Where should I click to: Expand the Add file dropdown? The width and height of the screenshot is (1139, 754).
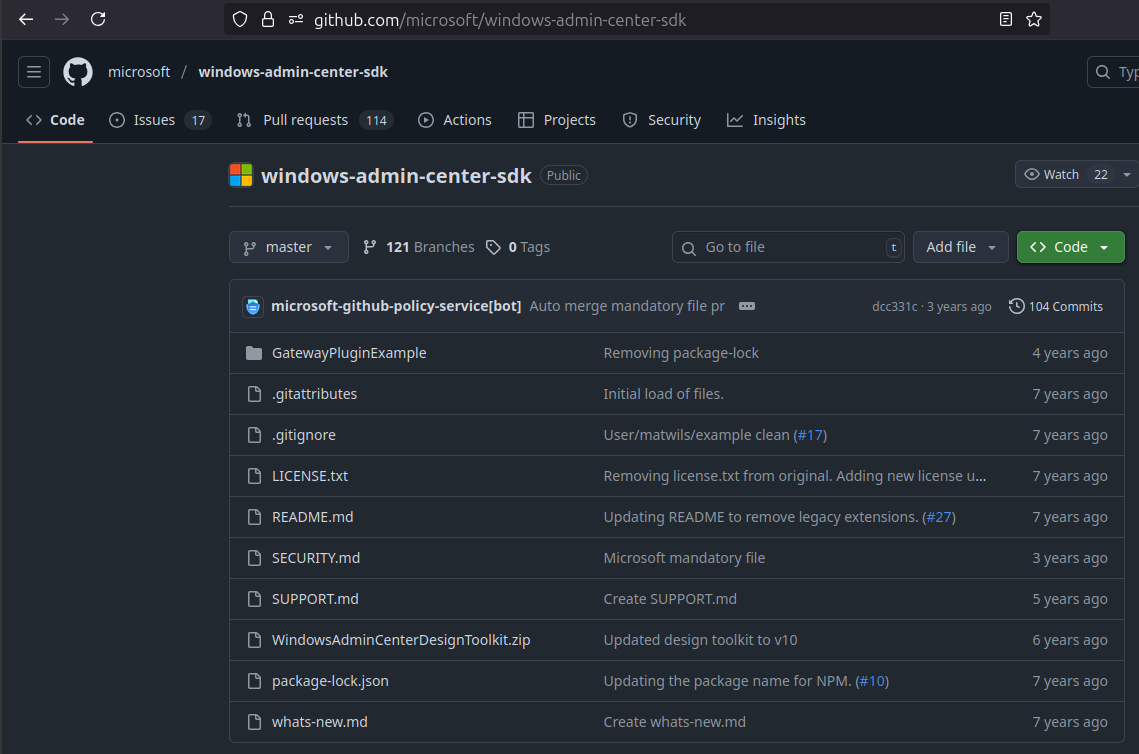(x=960, y=248)
